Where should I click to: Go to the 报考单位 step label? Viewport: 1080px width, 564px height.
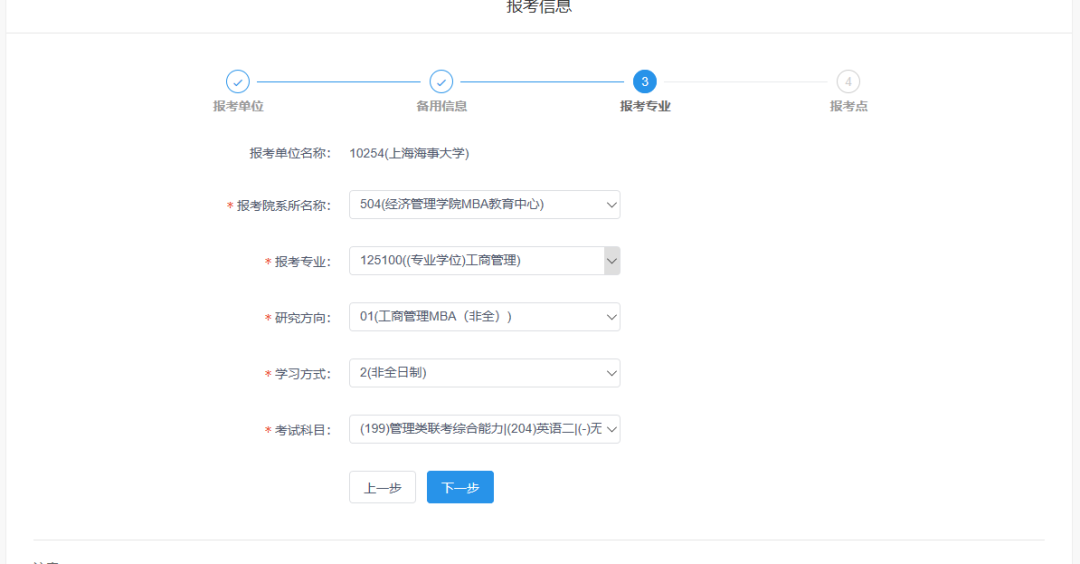pos(238,106)
